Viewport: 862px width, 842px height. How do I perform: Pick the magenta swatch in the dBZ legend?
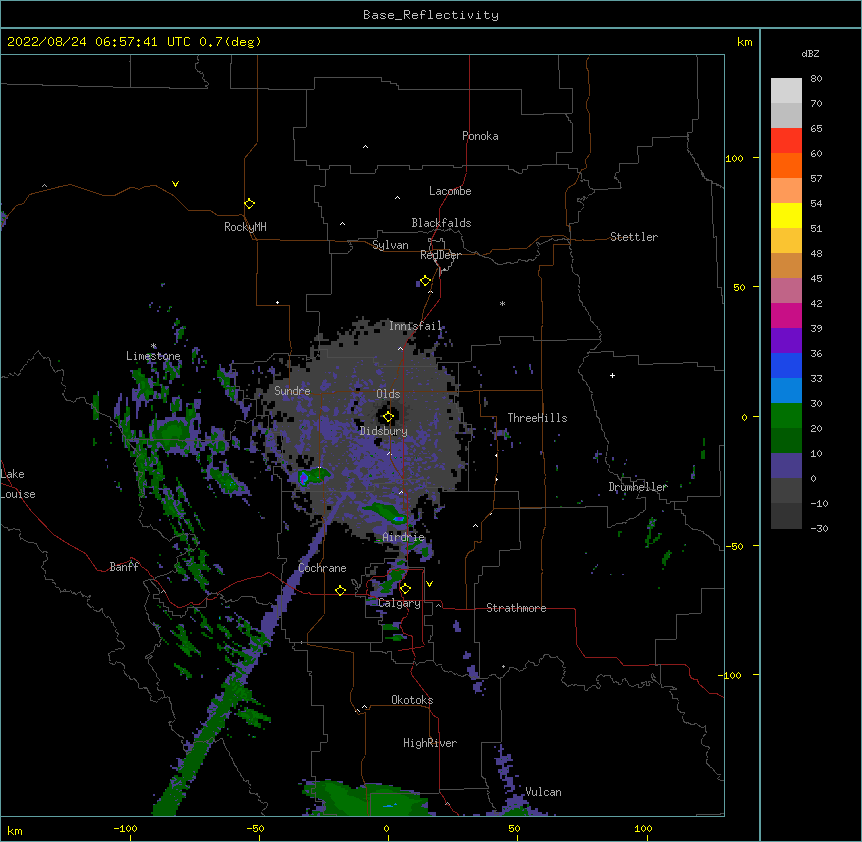coord(786,315)
